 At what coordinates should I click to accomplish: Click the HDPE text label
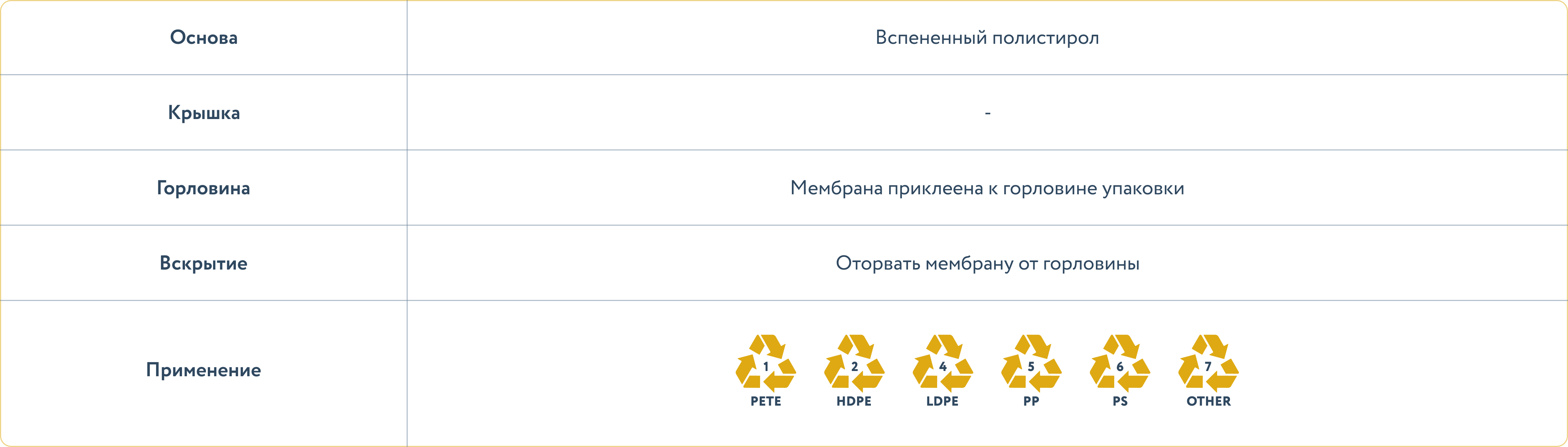[854, 401]
